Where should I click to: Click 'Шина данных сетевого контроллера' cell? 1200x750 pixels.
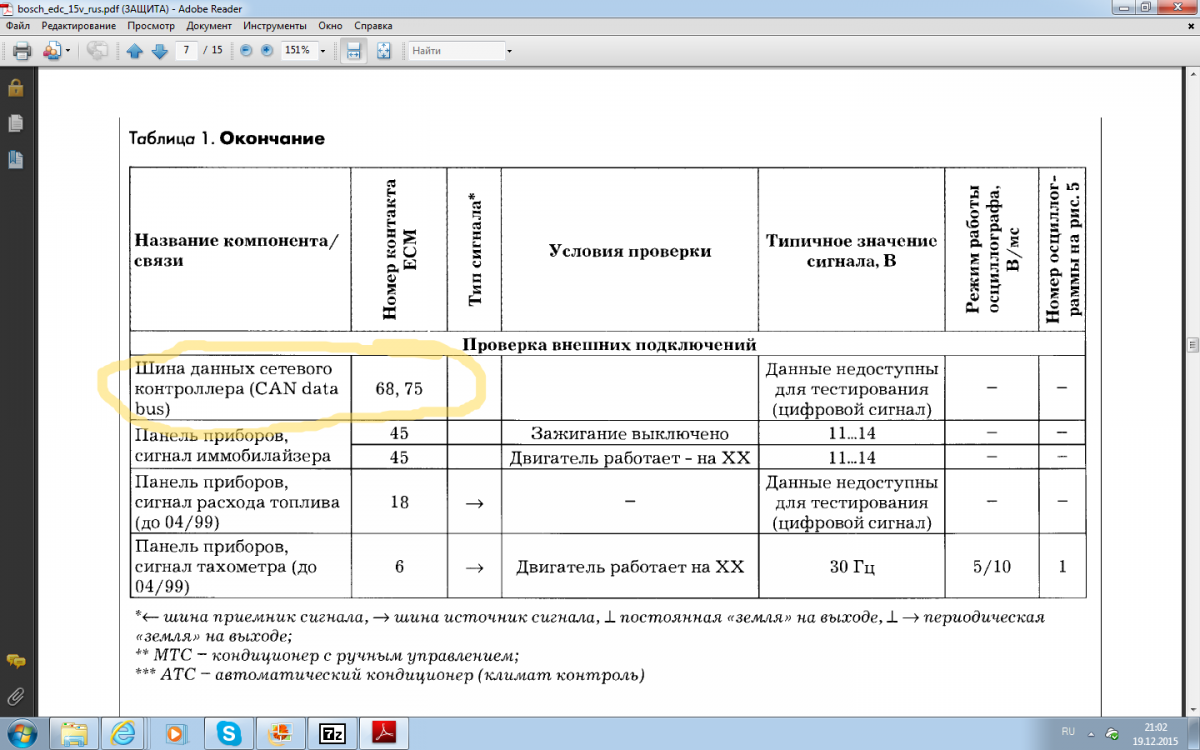click(240, 388)
